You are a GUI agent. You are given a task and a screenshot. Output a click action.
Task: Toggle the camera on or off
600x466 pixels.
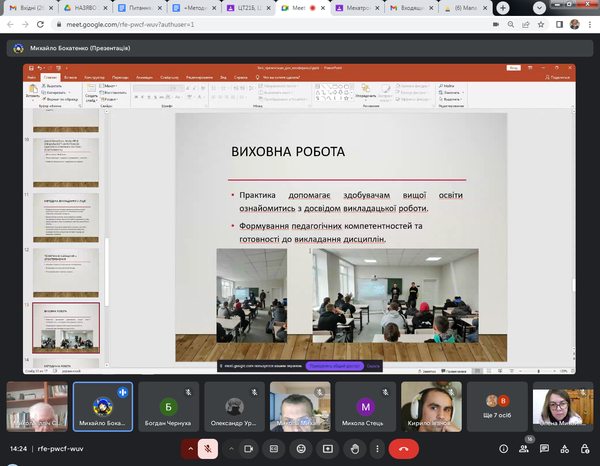click(x=249, y=450)
